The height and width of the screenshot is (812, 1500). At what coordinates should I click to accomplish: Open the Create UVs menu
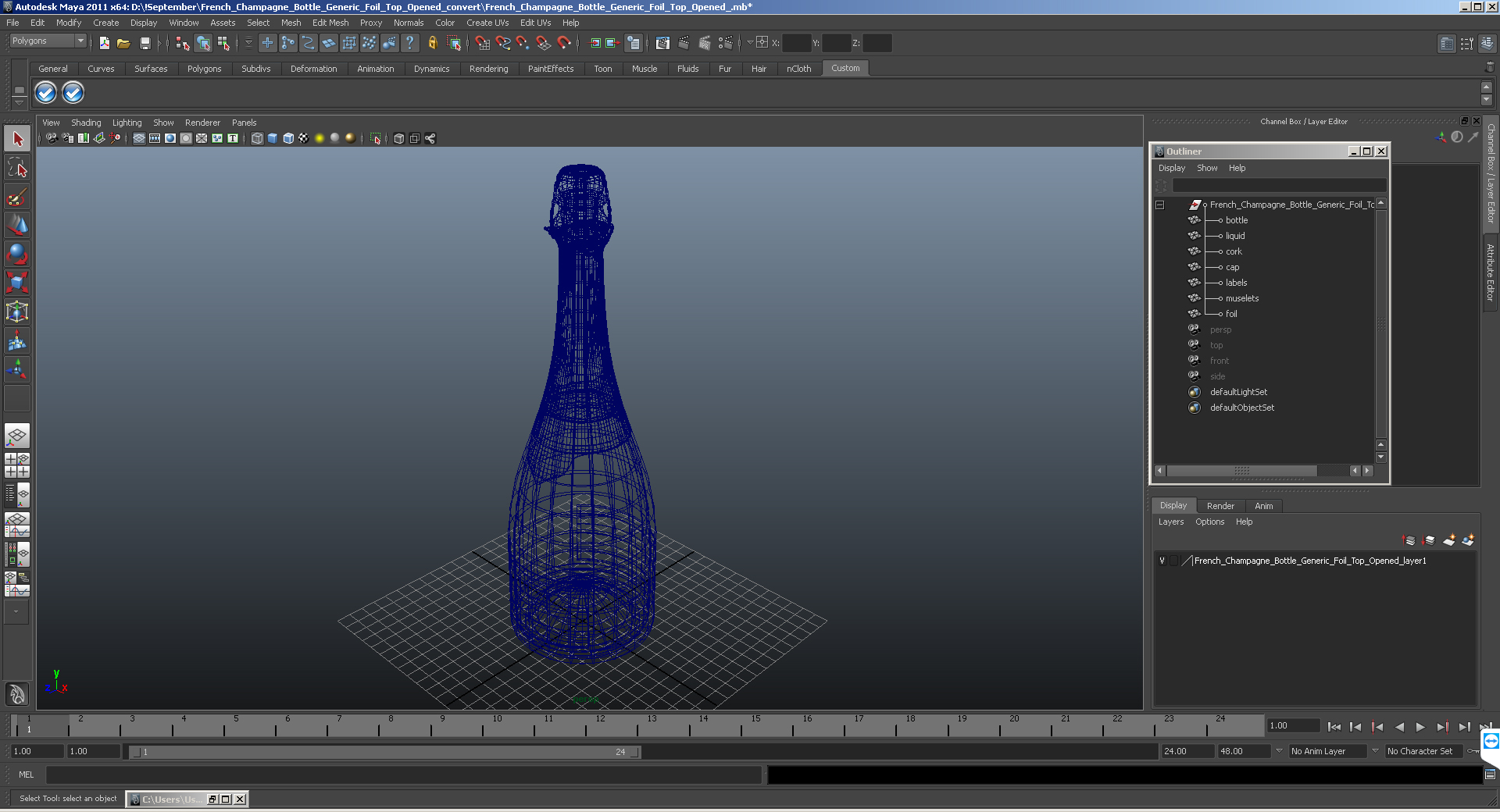pos(487,23)
